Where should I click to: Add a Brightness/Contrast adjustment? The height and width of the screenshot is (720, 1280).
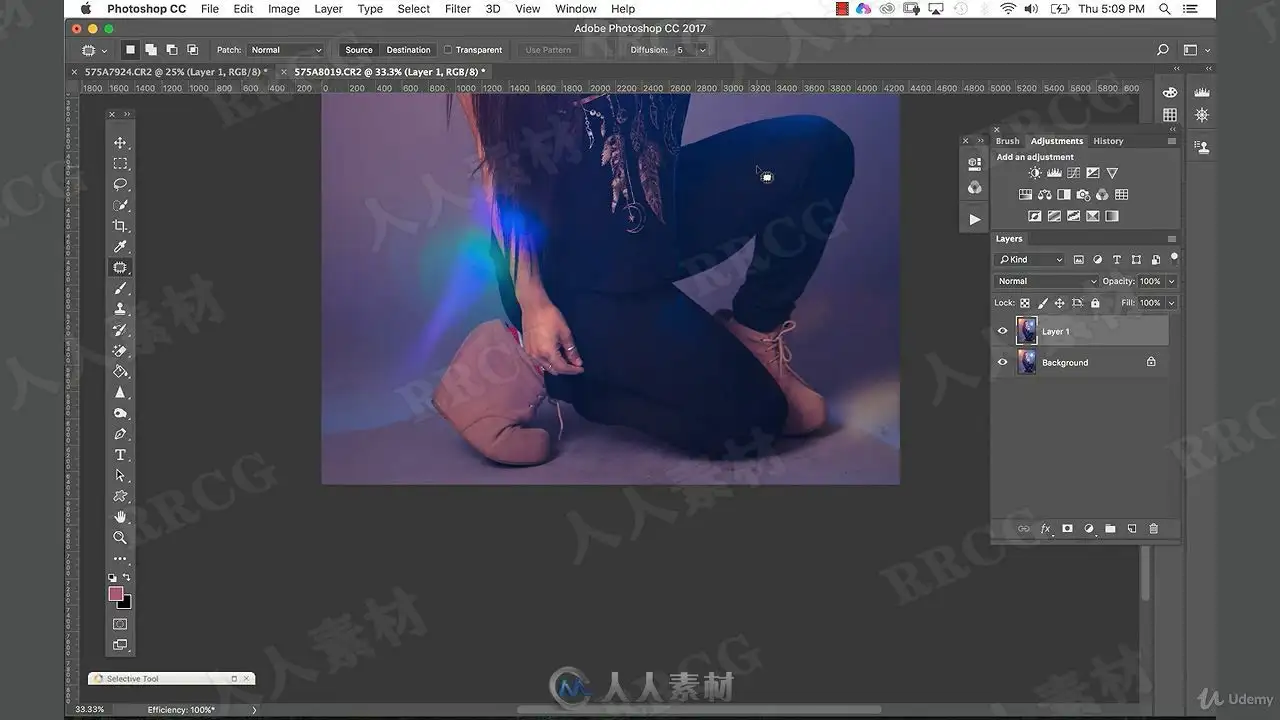click(1034, 173)
